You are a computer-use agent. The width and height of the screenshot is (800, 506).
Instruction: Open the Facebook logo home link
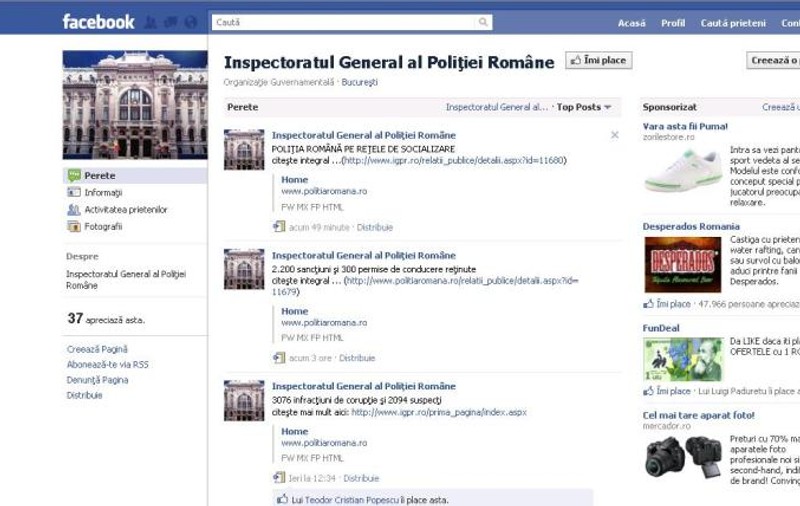[98, 22]
